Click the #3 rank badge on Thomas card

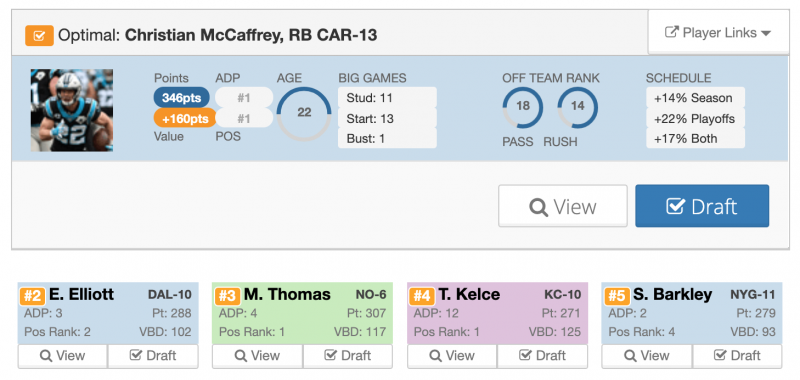click(x=228, y=296)
